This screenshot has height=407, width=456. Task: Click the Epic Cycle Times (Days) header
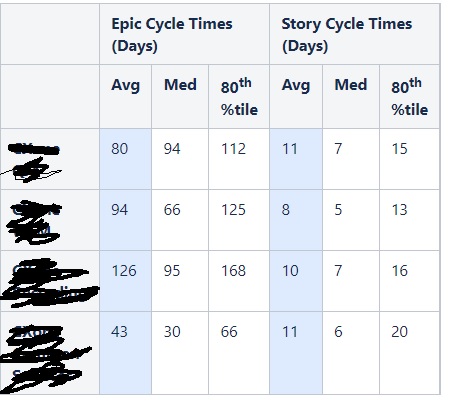172,35
